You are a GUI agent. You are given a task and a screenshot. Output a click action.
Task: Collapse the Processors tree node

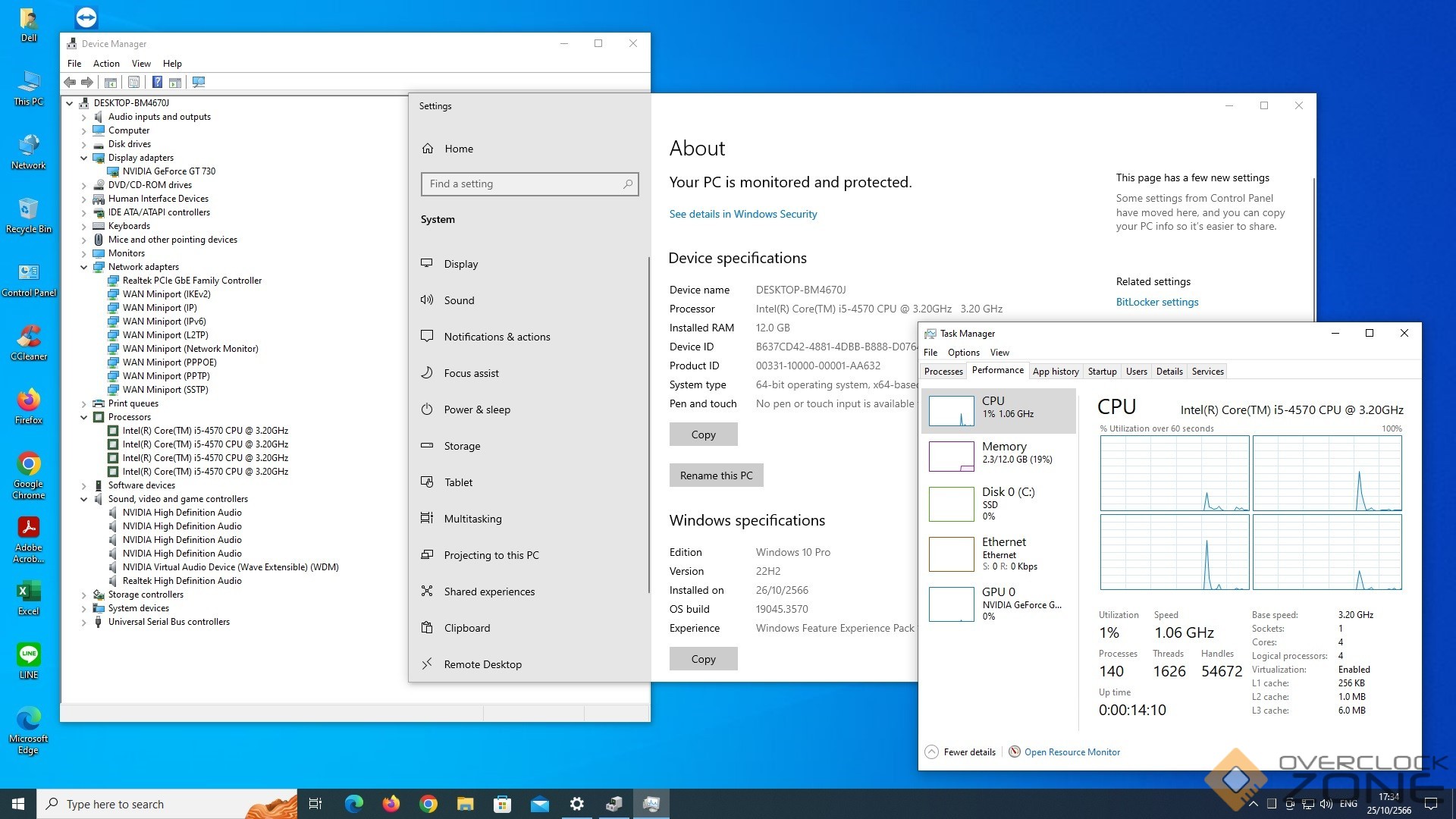84,417
